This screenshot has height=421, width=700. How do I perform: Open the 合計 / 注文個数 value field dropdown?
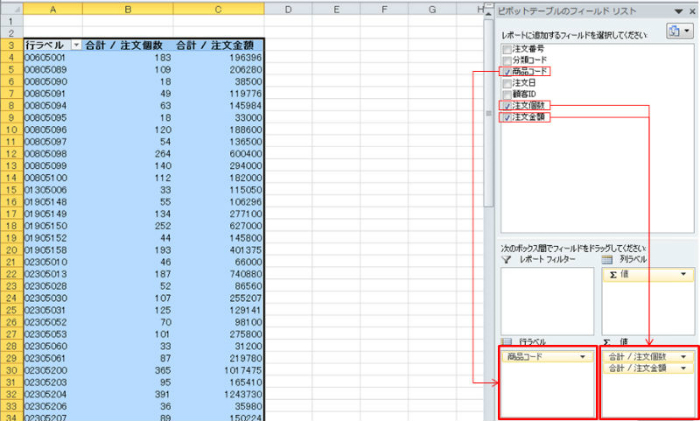[684, 356]
